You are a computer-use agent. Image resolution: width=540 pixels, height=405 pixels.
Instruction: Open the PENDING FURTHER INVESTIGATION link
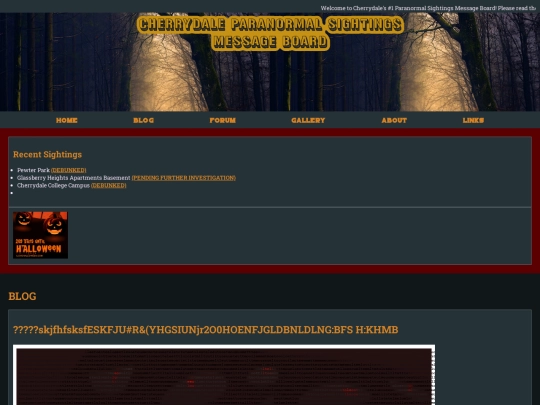[x=184, y=178]
